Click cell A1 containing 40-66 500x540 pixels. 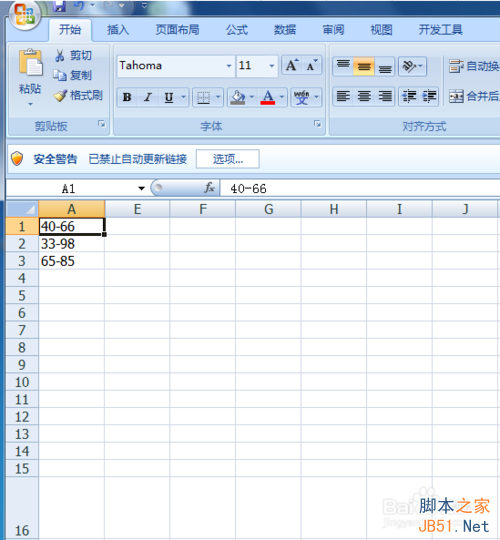[72, 226]
